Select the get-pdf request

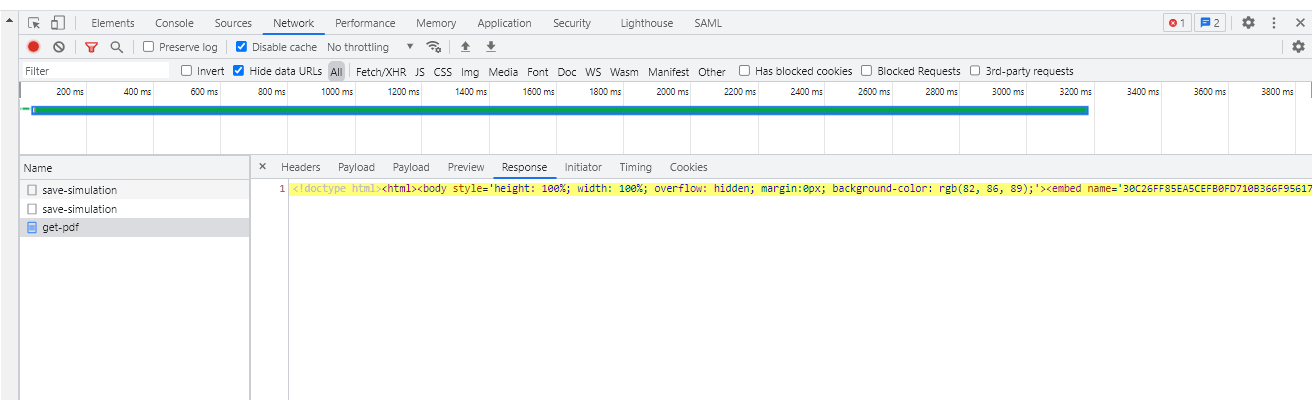pyautogui.click(x=134, y=228)
